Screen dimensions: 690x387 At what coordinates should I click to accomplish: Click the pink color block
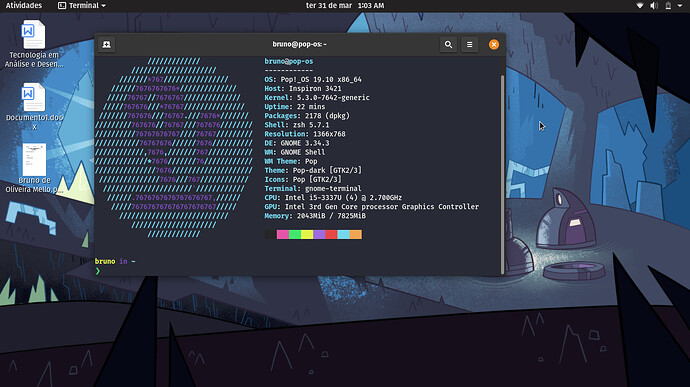(283, 234)
